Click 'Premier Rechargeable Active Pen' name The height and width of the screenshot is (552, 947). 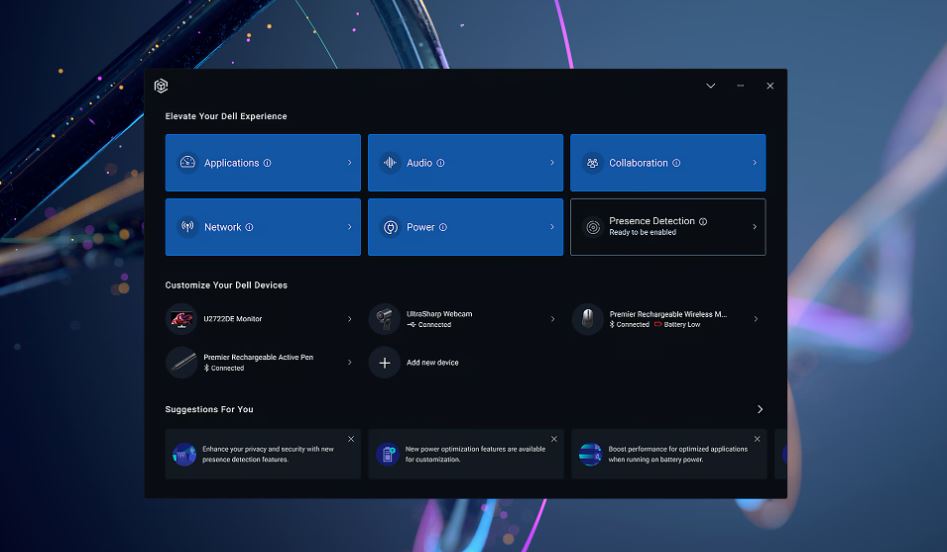(258, 358)
